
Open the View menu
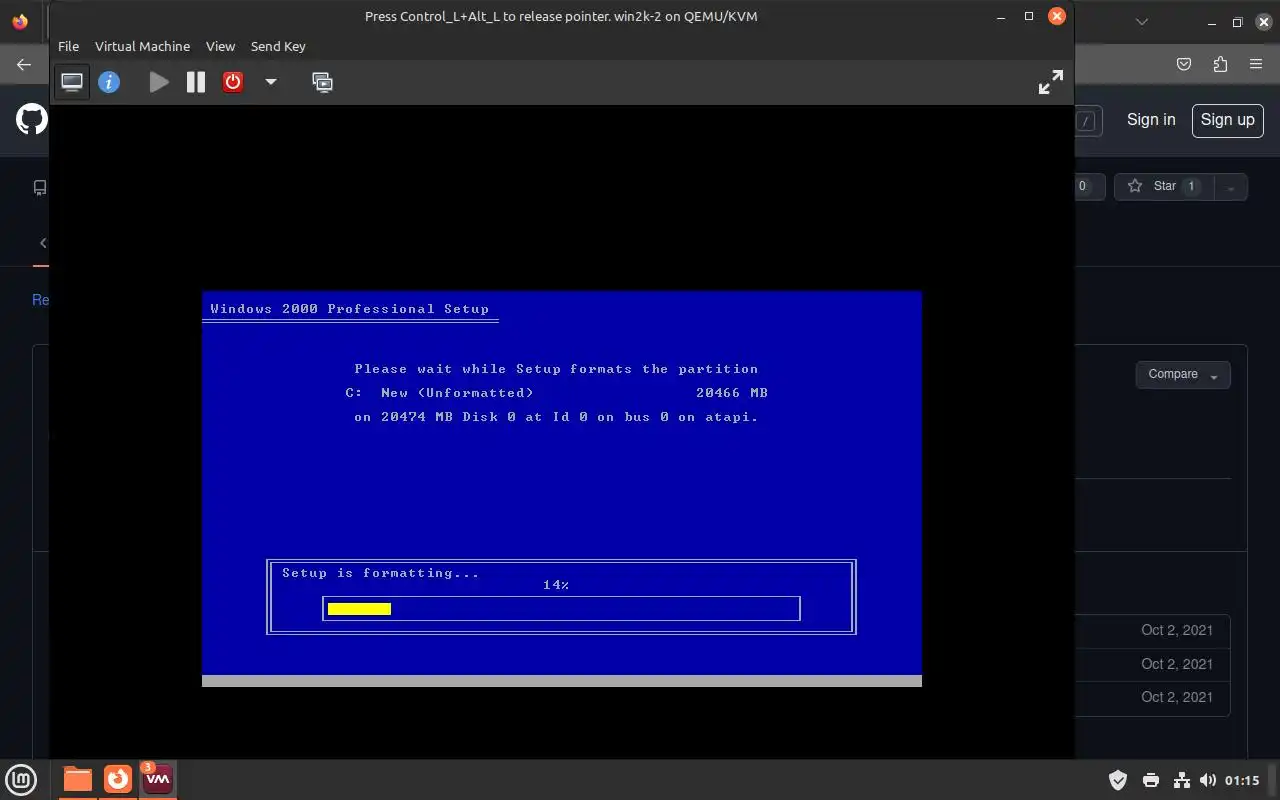pos(220,46)
